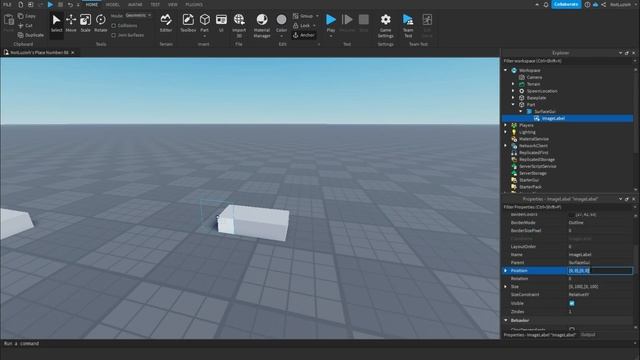The width and height of the screenshot is (640, 360).
Task: Choose the Rotate tool
Action: [100, 23]
